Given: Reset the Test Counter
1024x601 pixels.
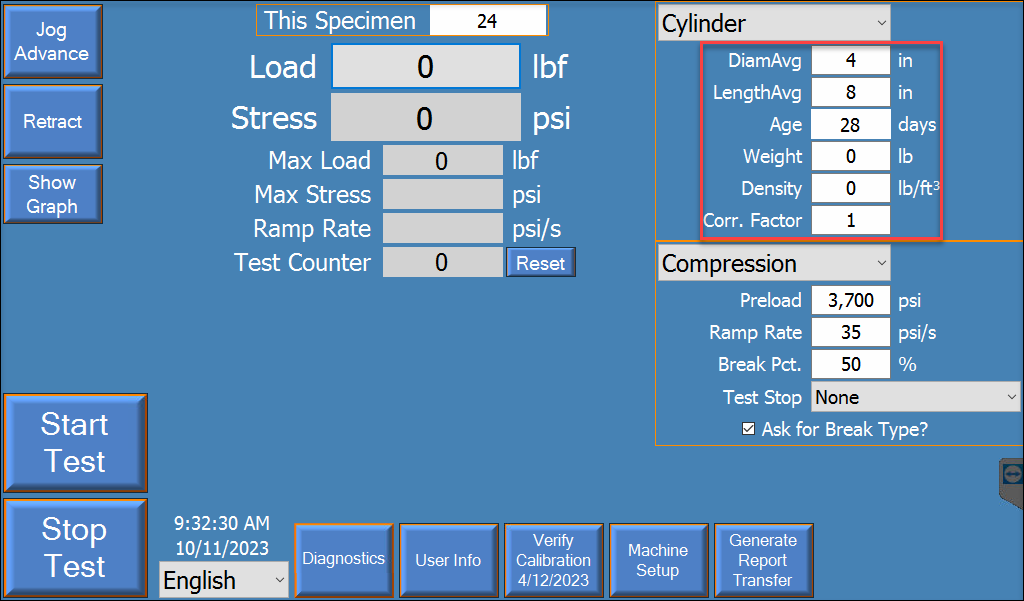Looking at the screenshot, I should pos(540,262).
